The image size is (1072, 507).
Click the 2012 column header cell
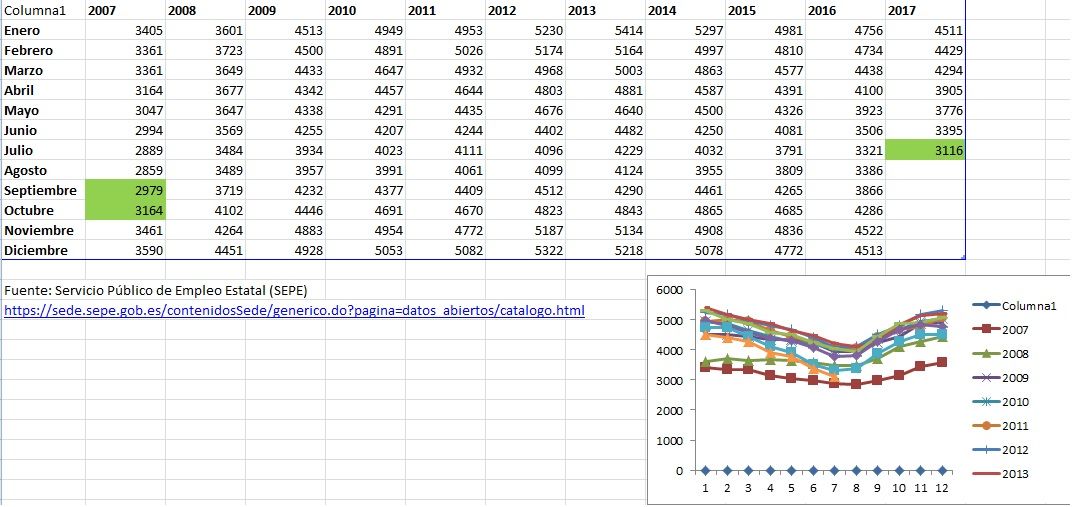tap(526, 10)
